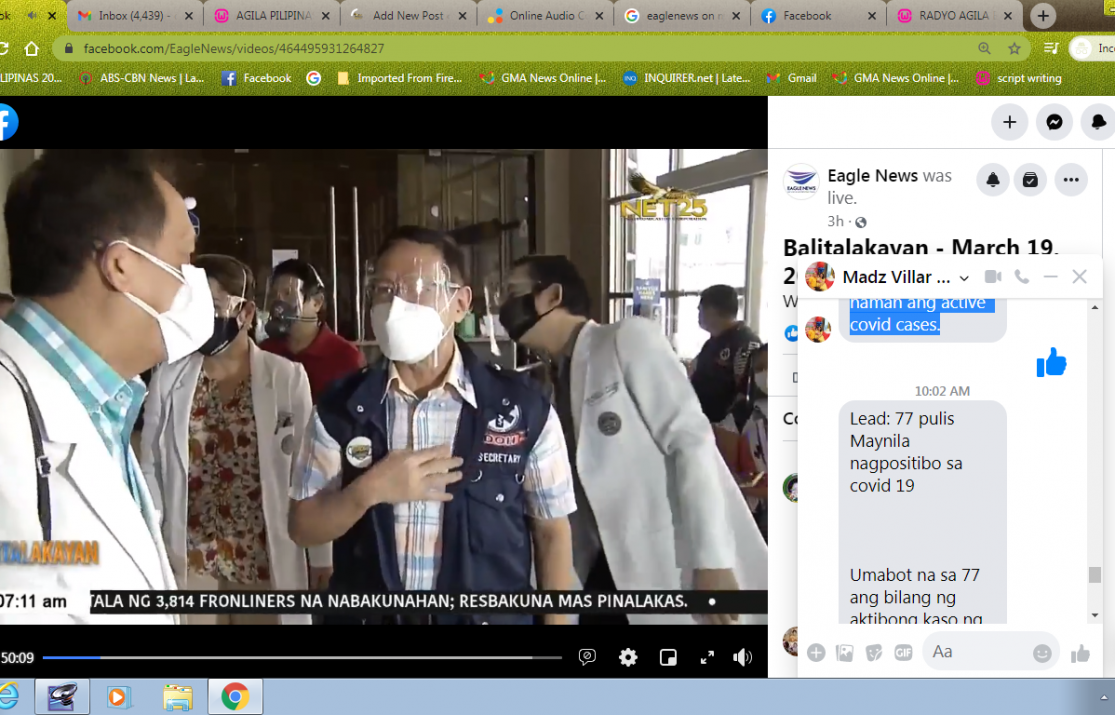The height and width of the screenshot is (715, 1115).
Task: Start video call with Madz Villar
Action: coord(993,277)
